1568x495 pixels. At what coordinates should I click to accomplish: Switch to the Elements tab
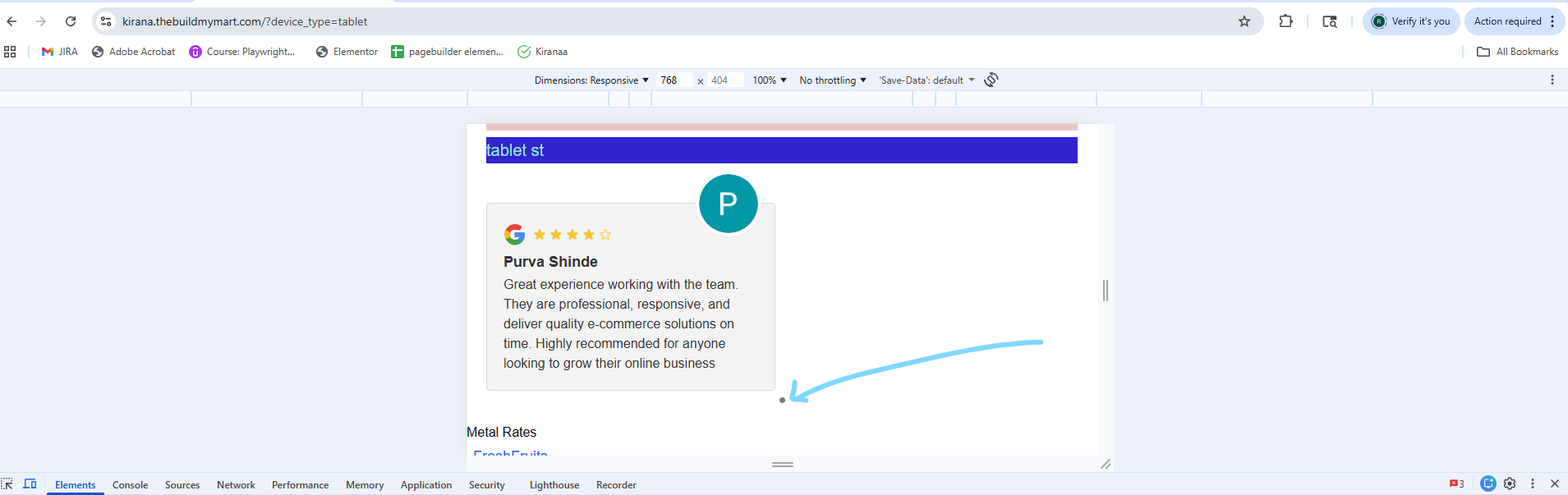75,485
